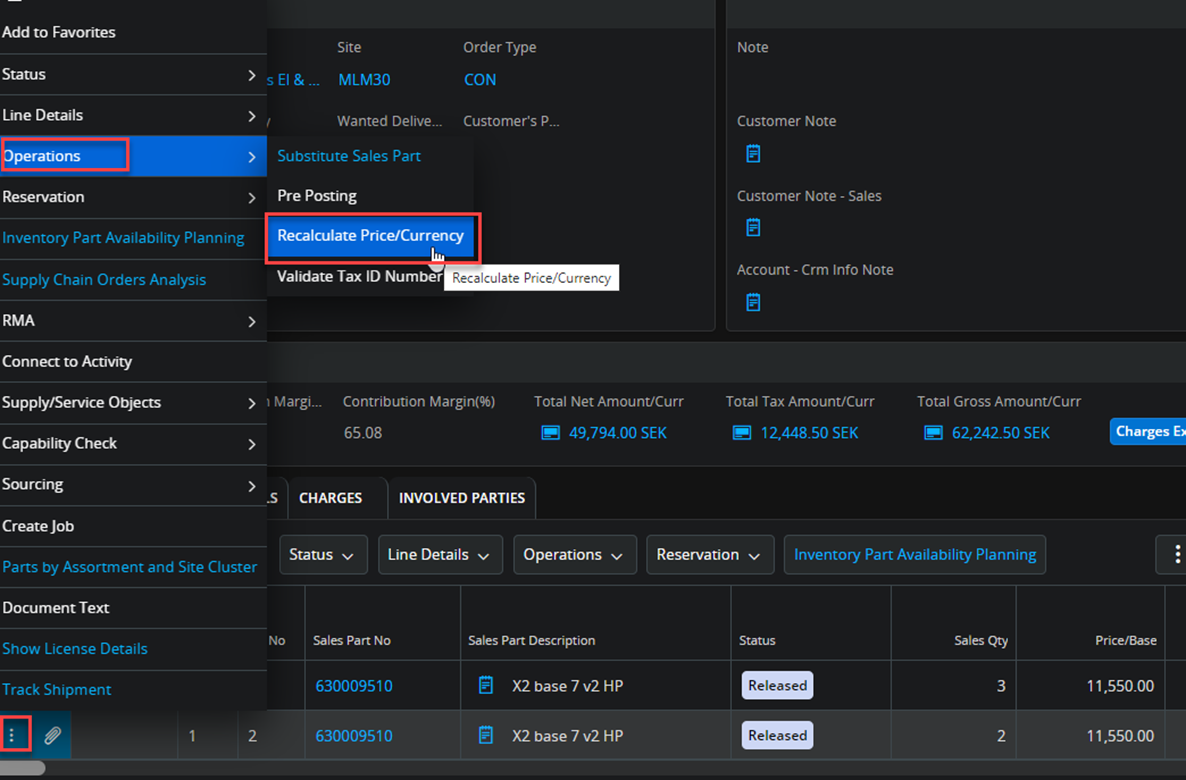This screenshot has width=1186, height=780.
Task: Open the overflow menu at right of the toolbar
Action: tap(1176, 554)
